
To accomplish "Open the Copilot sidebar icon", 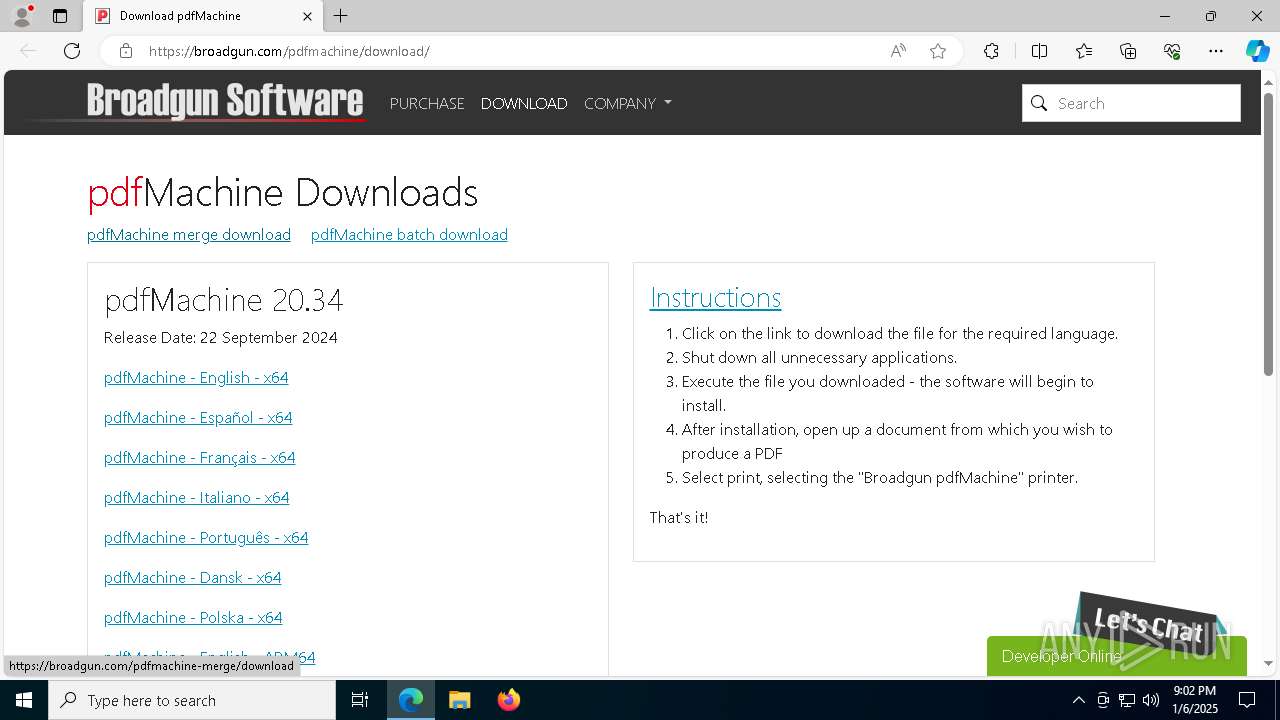I will click(x=1257, y=51).
